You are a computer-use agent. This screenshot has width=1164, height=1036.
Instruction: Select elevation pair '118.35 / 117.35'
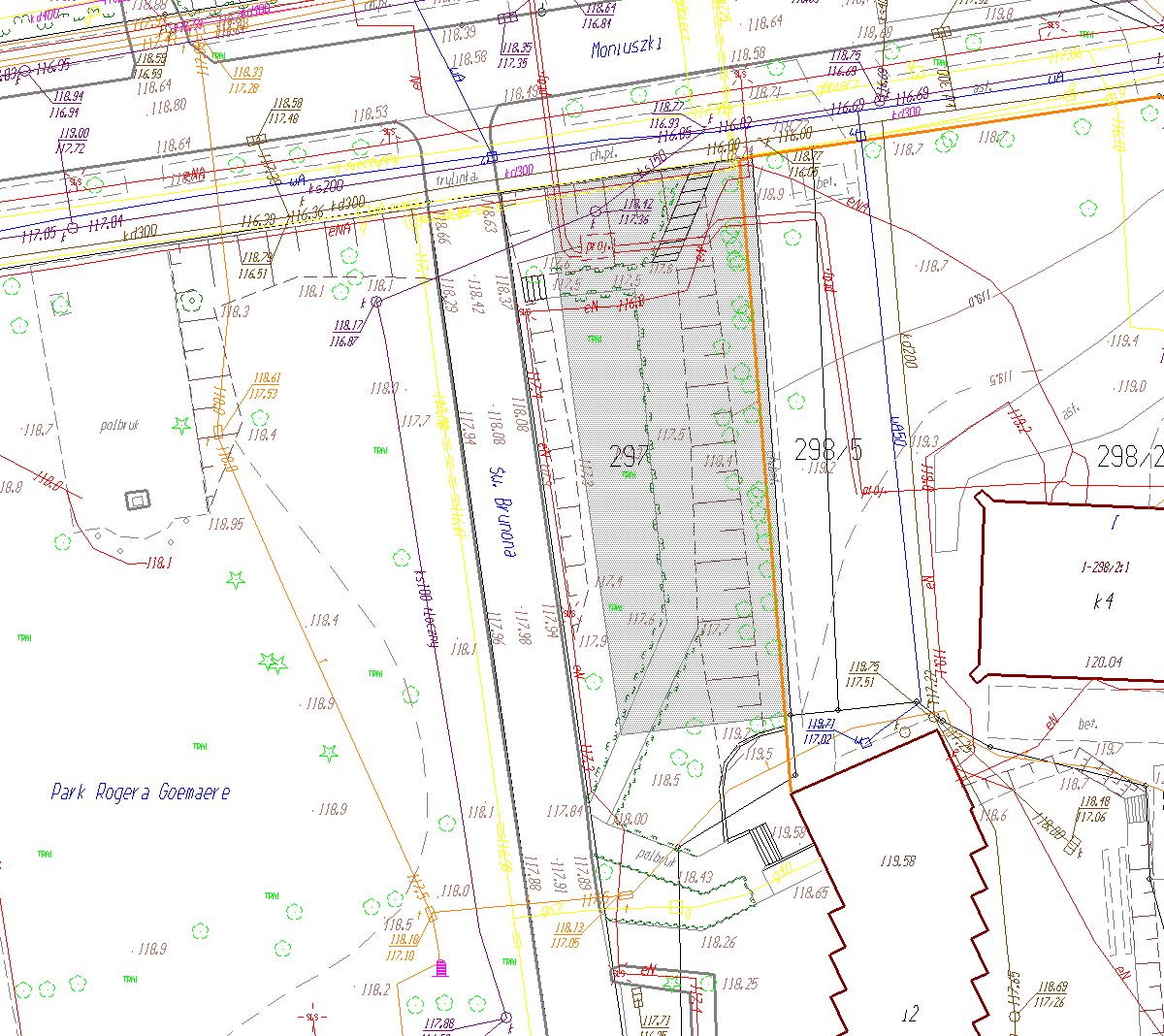tap(515, 55)
